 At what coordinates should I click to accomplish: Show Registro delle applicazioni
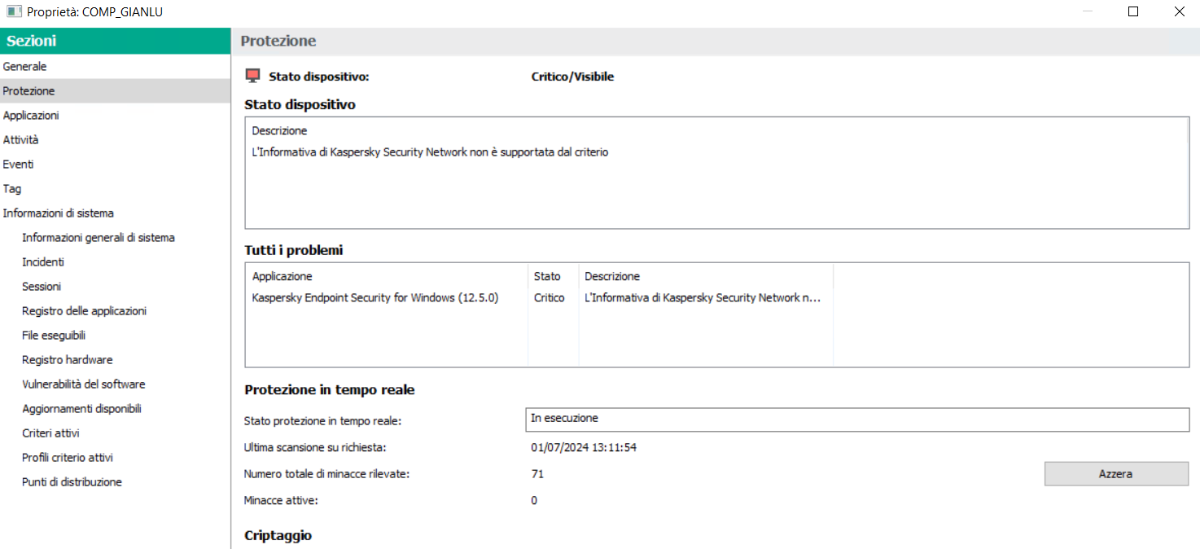84,311
